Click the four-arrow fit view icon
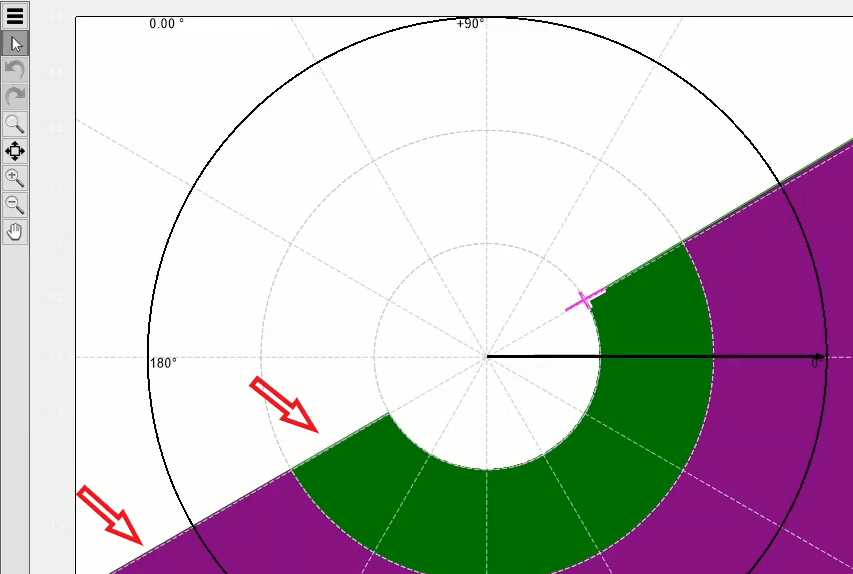853x574 pixels. pos(15,151)
